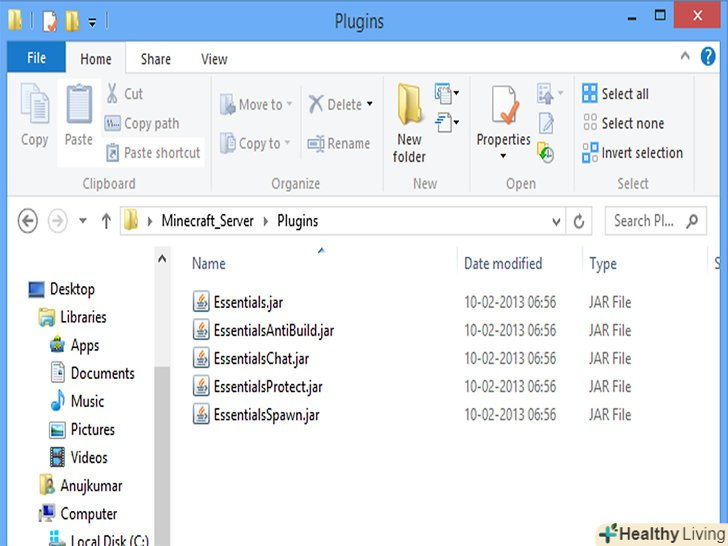Click the Edit icon in the Open group
This screenshot has height=546, width=728.
coord(546,124)
